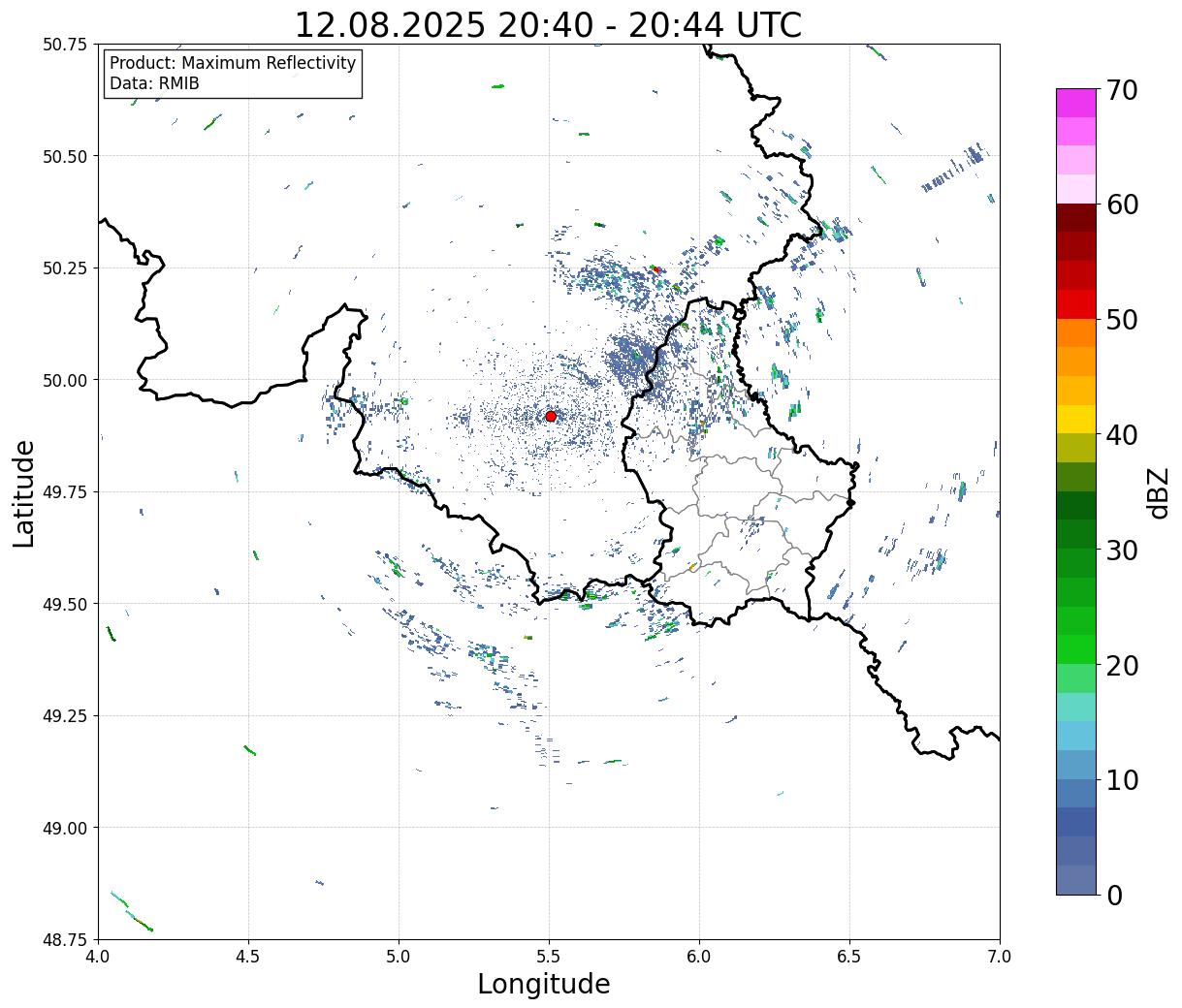Viewport: 1182px width, 1008px height.
Task: Select the yellow colorbar segment above 40
Action: [x=1076, y=419]
